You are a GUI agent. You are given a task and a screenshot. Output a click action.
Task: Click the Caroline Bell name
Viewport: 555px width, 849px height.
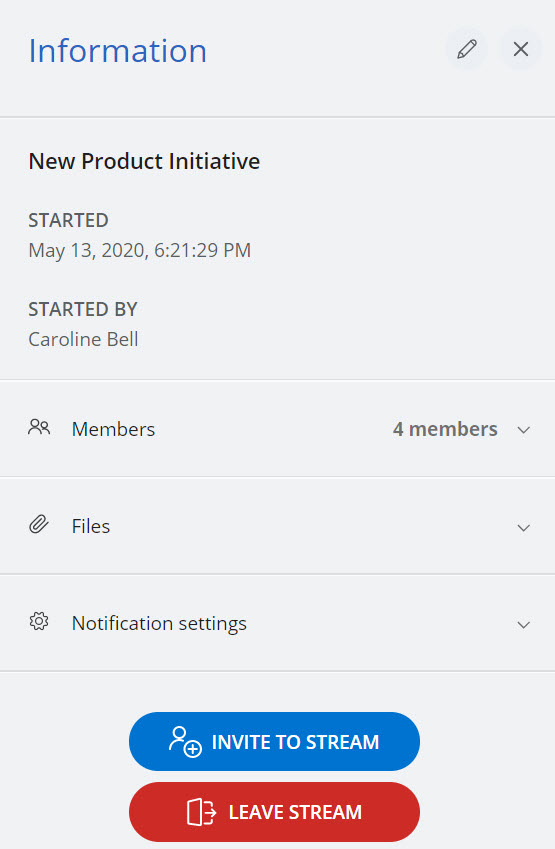(83, 339)
